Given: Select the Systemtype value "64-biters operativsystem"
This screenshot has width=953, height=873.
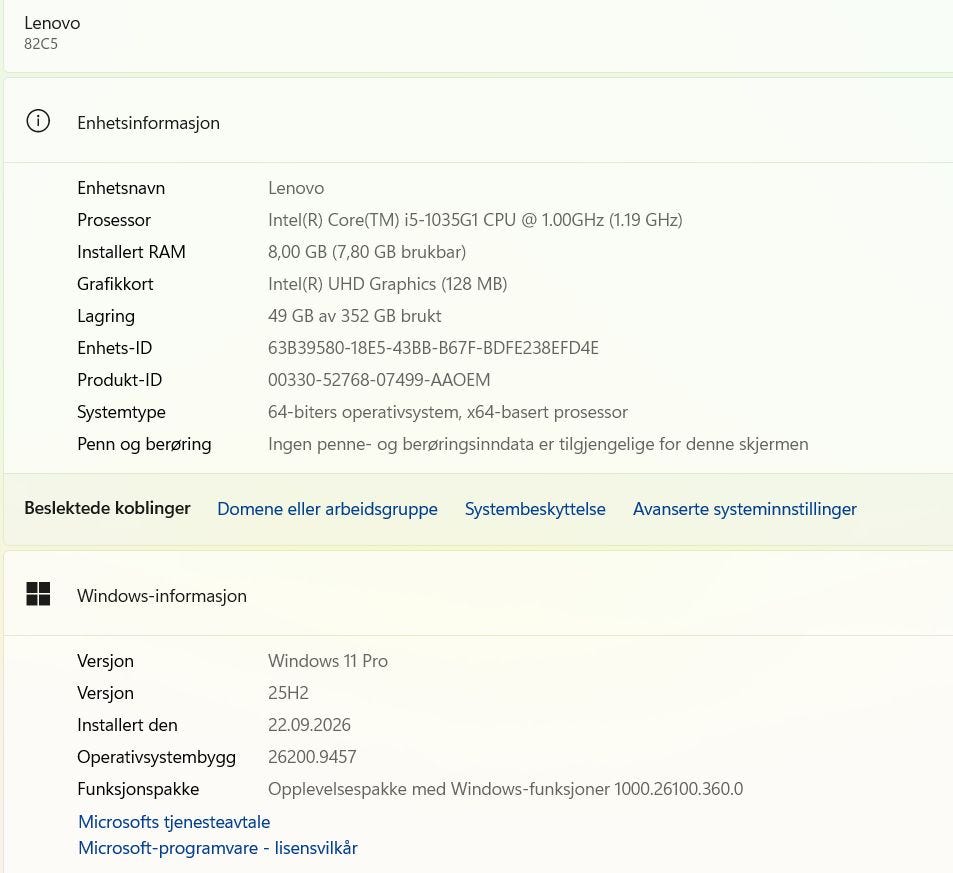Looking at the screenshot, I should tap(365, 412).
